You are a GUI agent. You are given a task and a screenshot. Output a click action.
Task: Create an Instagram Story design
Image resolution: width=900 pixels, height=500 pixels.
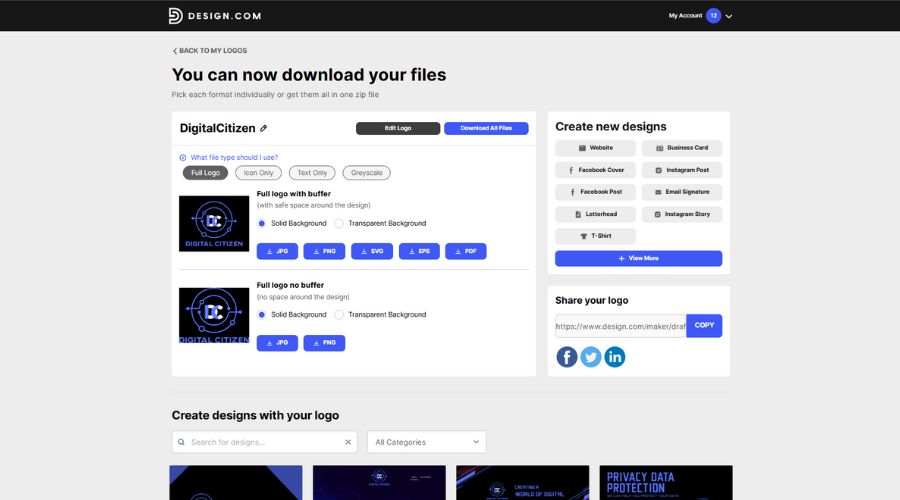coord(682,214)
